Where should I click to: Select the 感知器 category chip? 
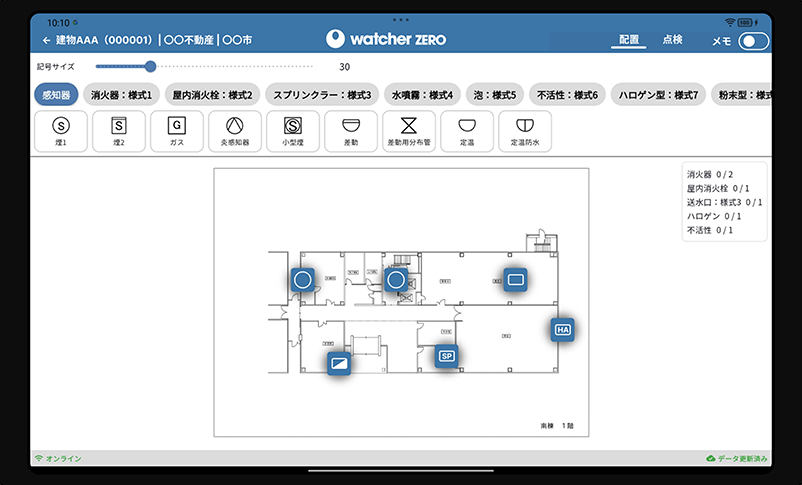(55, 95)
